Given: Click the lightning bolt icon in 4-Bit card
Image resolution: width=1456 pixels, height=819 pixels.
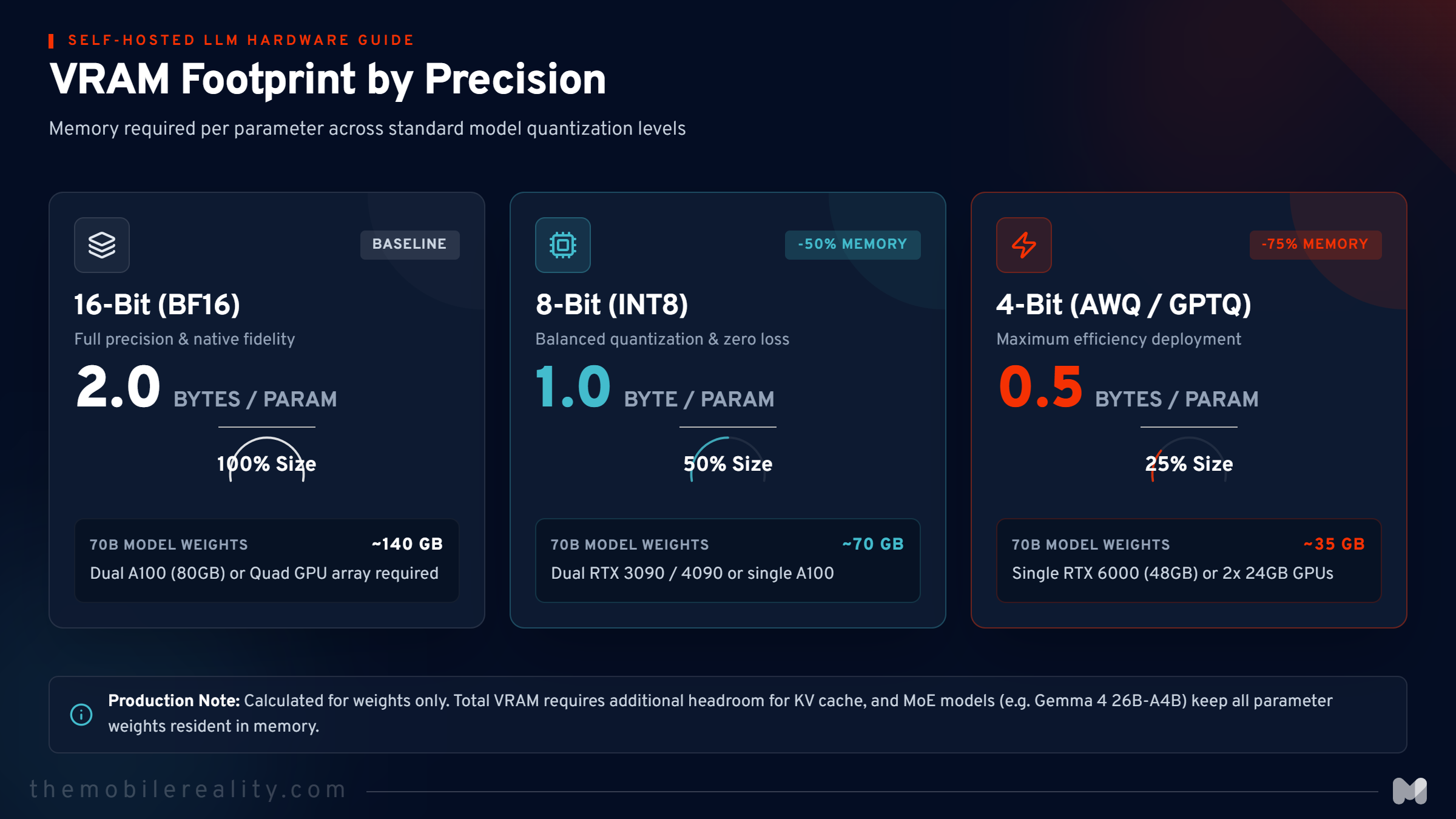Looking at the screenshot, I should point(1024,245).
